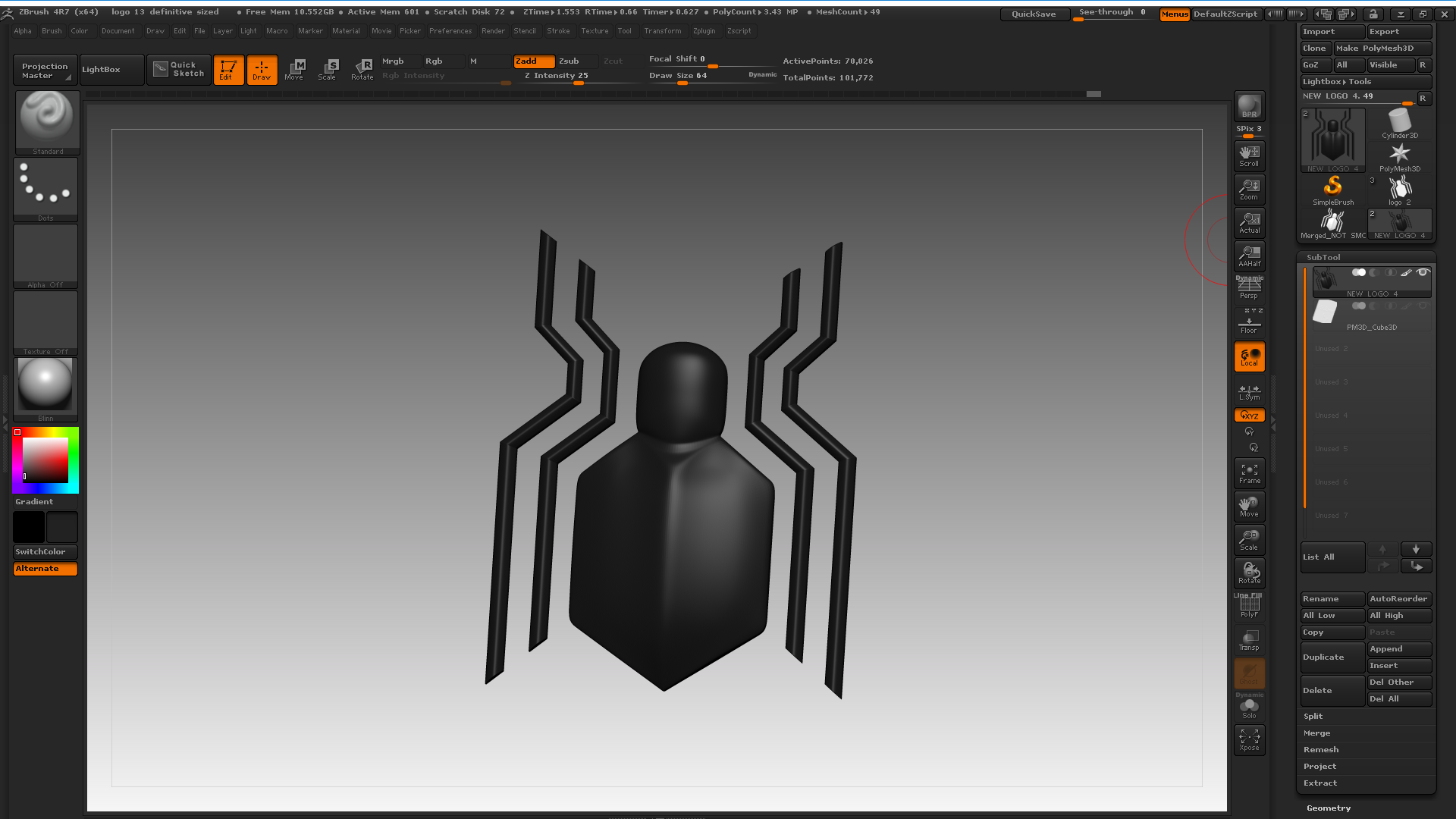The height and width of the screenshot is (819, 1456).
Task: Open Projection Master
Action: [x=45, y=70]
